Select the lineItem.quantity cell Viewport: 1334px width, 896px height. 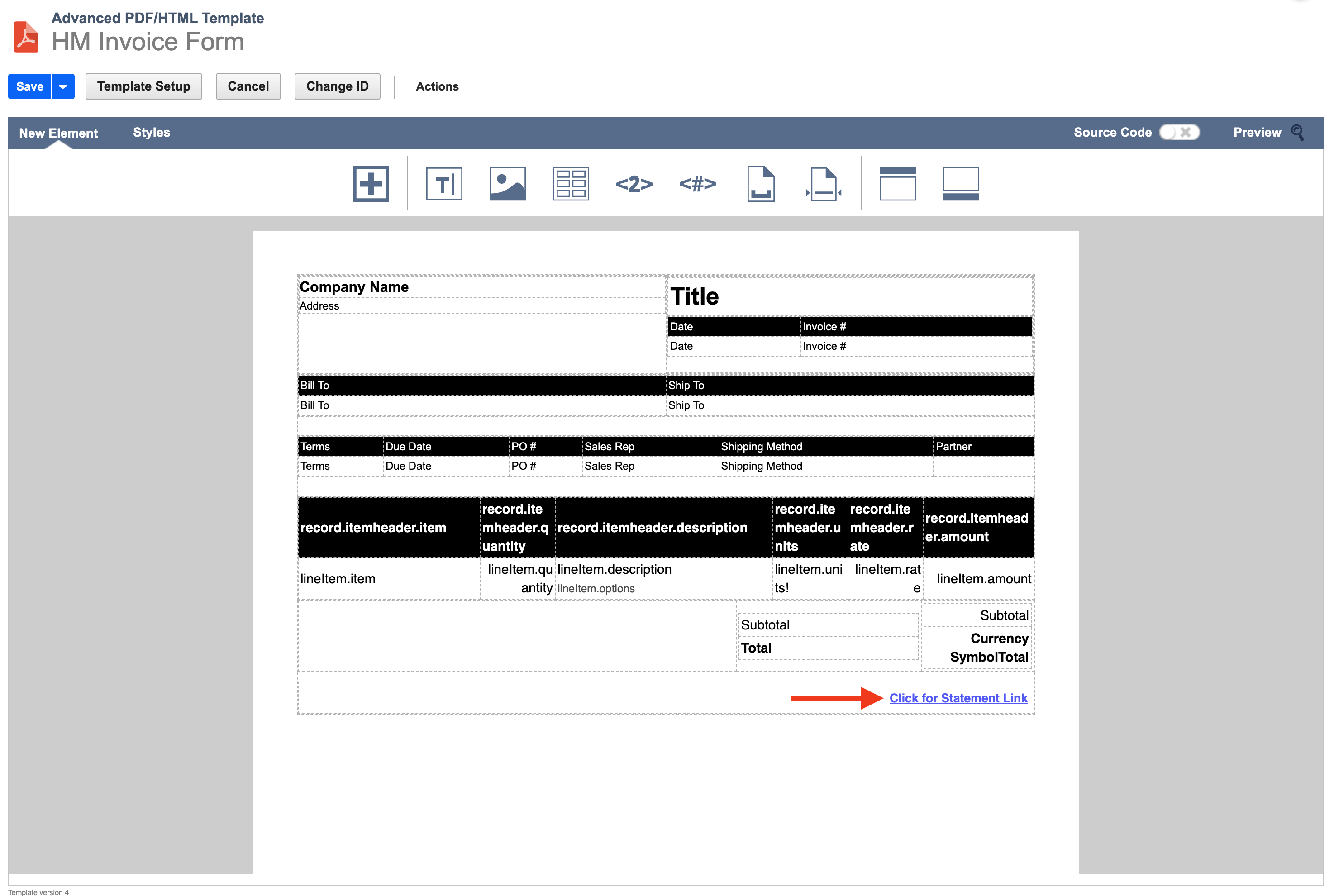(517, 579)
